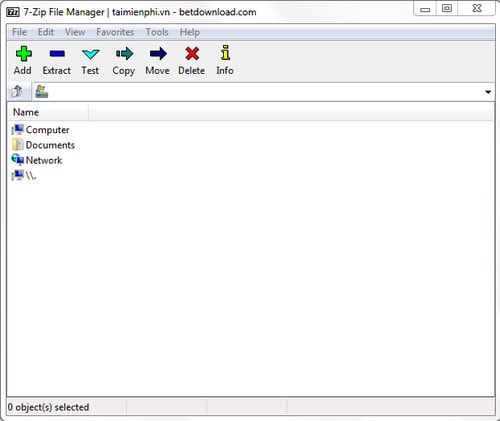Click the Copy arrow icon
The height and width of the screenshot is (421, 500).
[124, 53]
